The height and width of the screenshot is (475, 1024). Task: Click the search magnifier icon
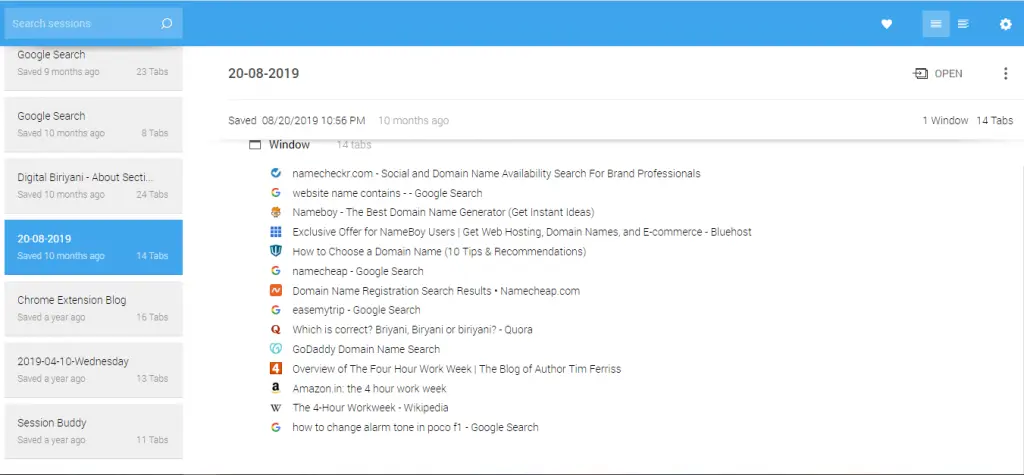point(167,24)
